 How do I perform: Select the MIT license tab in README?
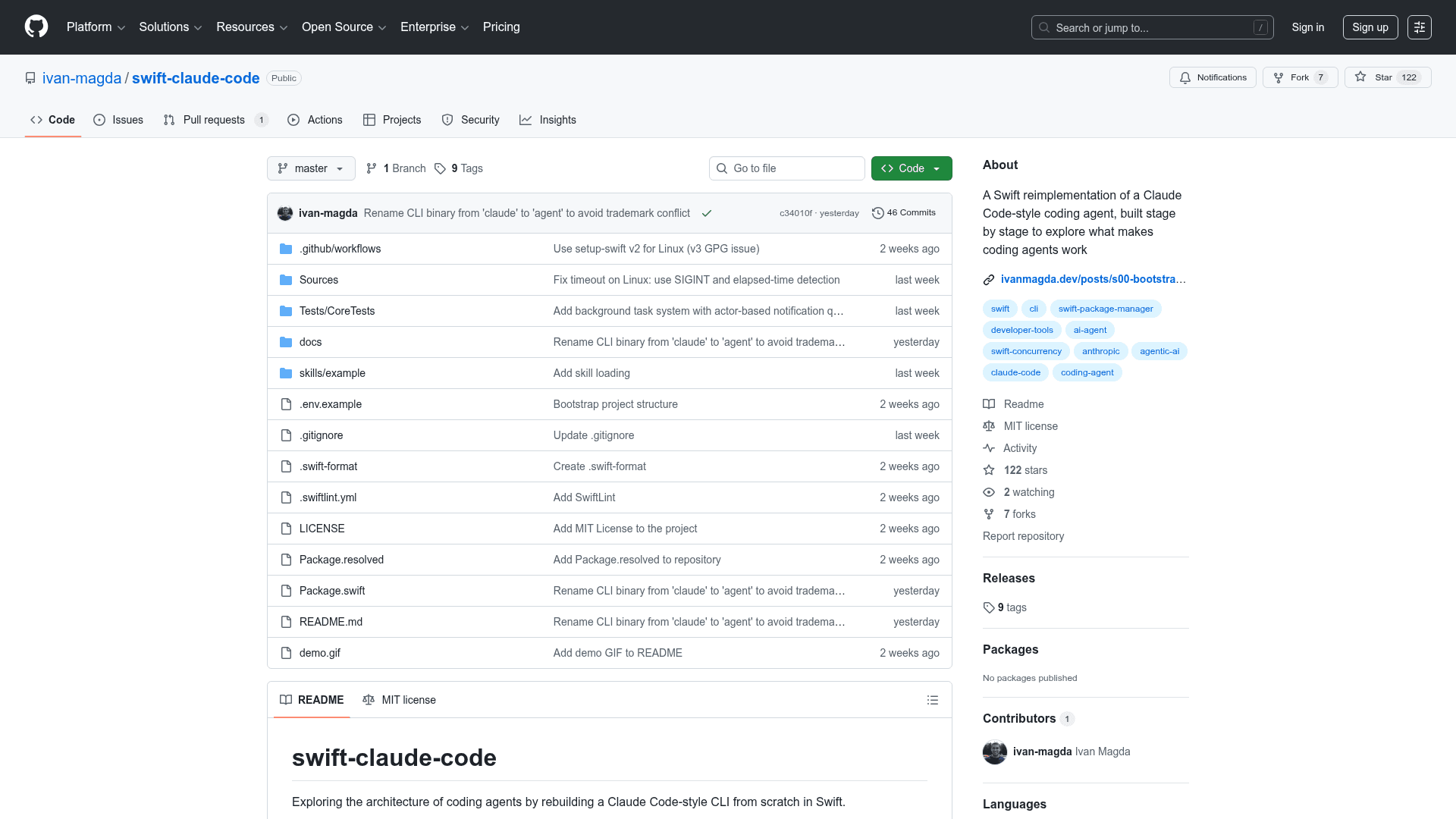coord(399,699)
